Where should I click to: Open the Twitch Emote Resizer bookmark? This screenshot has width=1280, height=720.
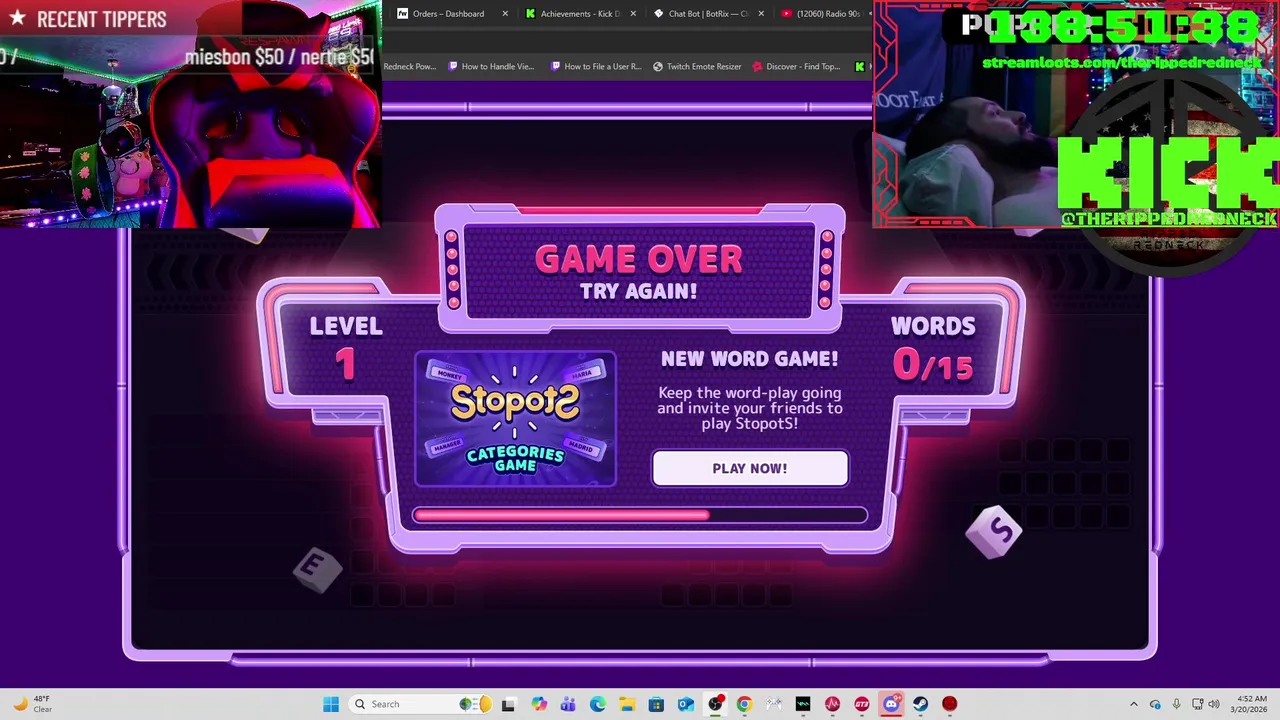pyautogui.click(x=697, y=66)
